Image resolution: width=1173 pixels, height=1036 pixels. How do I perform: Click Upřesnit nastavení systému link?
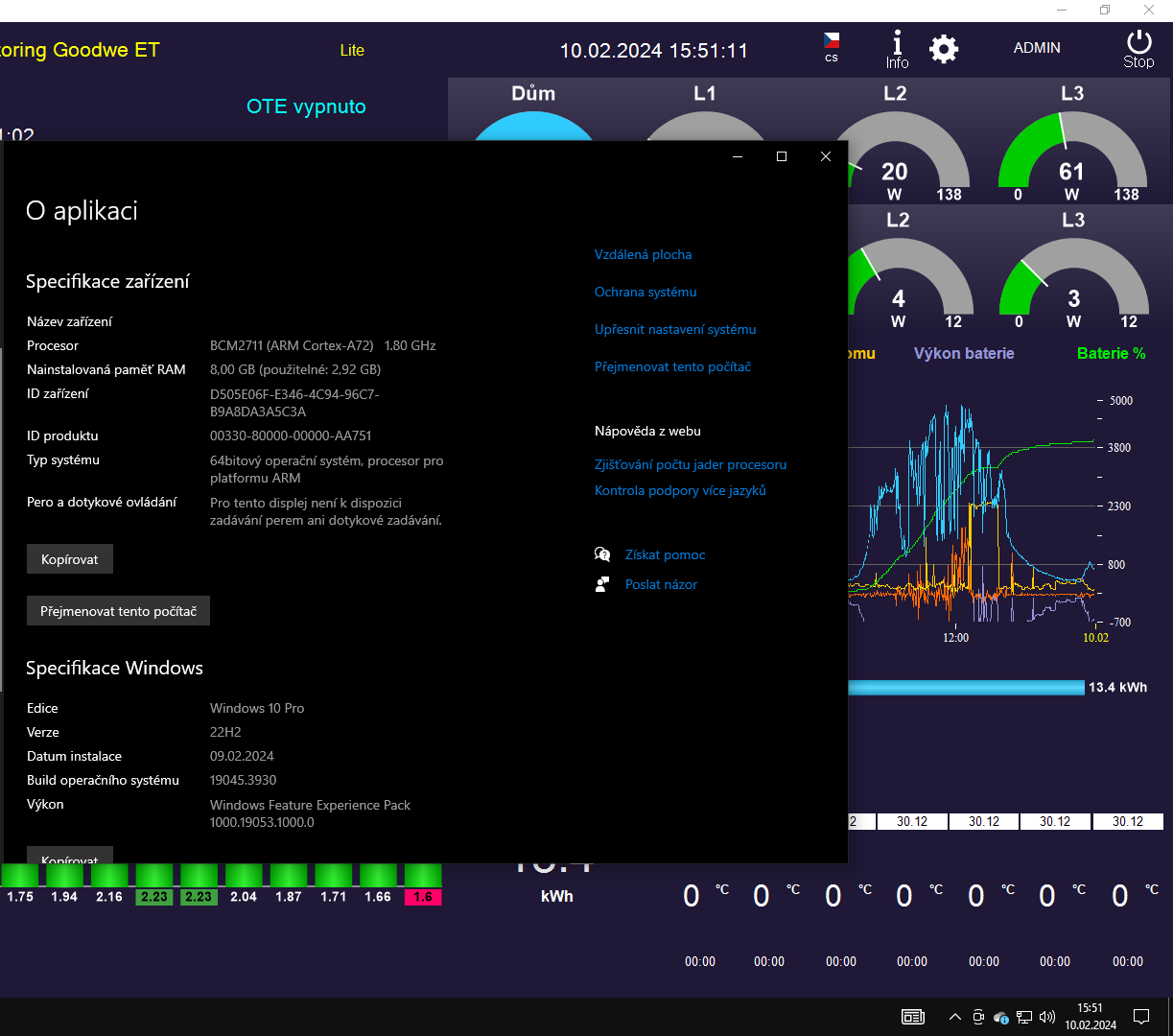pos(675,329)
